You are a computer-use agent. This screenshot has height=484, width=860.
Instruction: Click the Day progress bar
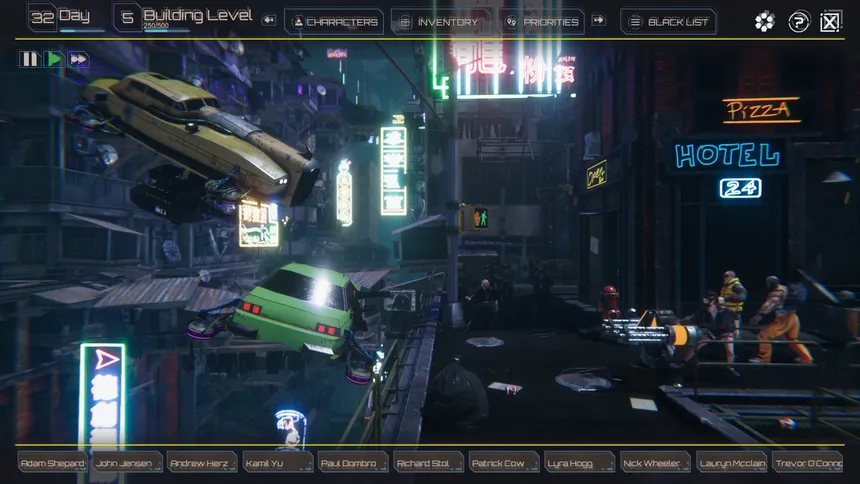click(x=82, y=31)
